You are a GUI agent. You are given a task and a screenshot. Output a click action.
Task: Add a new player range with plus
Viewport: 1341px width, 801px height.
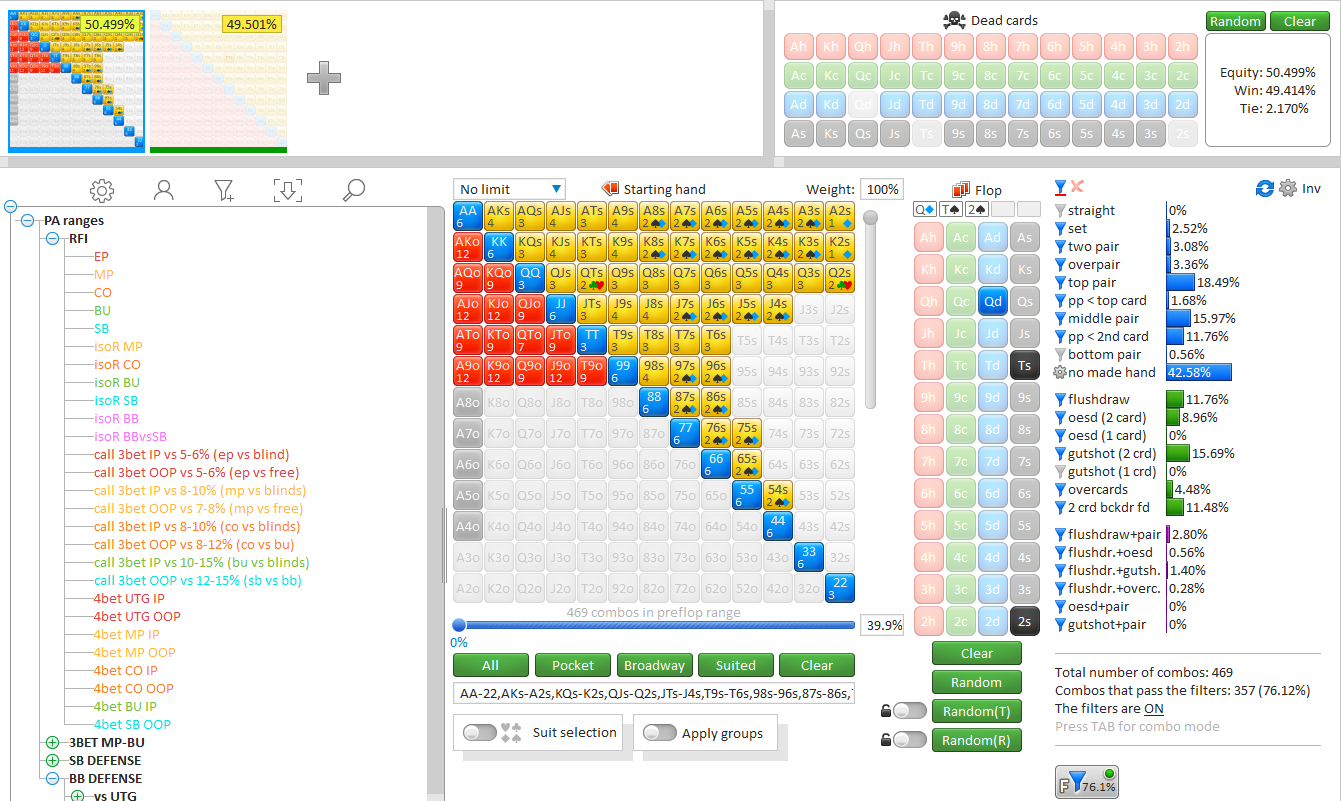click(323, 78)
